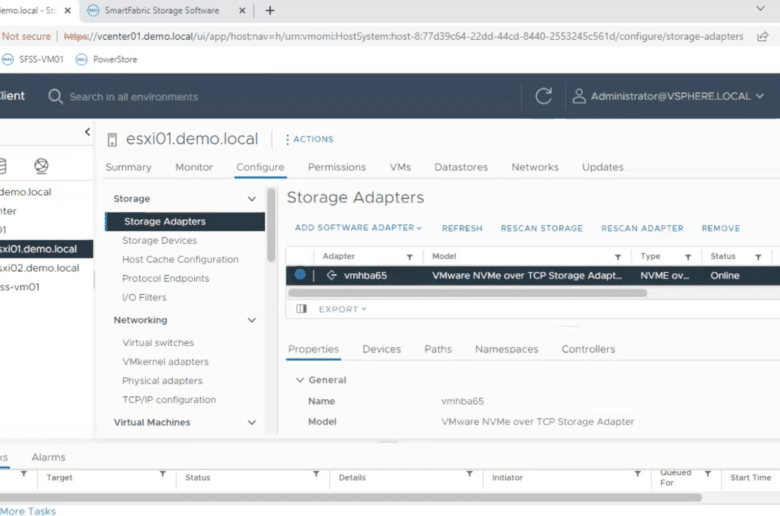Filter the tasks Initiator column
Viewport: 780px width, 516px height.
pos(637,474)
